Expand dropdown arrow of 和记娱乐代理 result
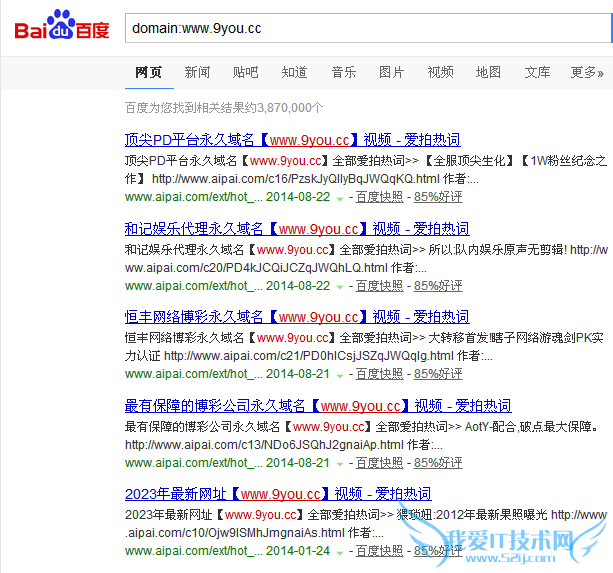This screenshot has height=573, width=613. point(340,287)
